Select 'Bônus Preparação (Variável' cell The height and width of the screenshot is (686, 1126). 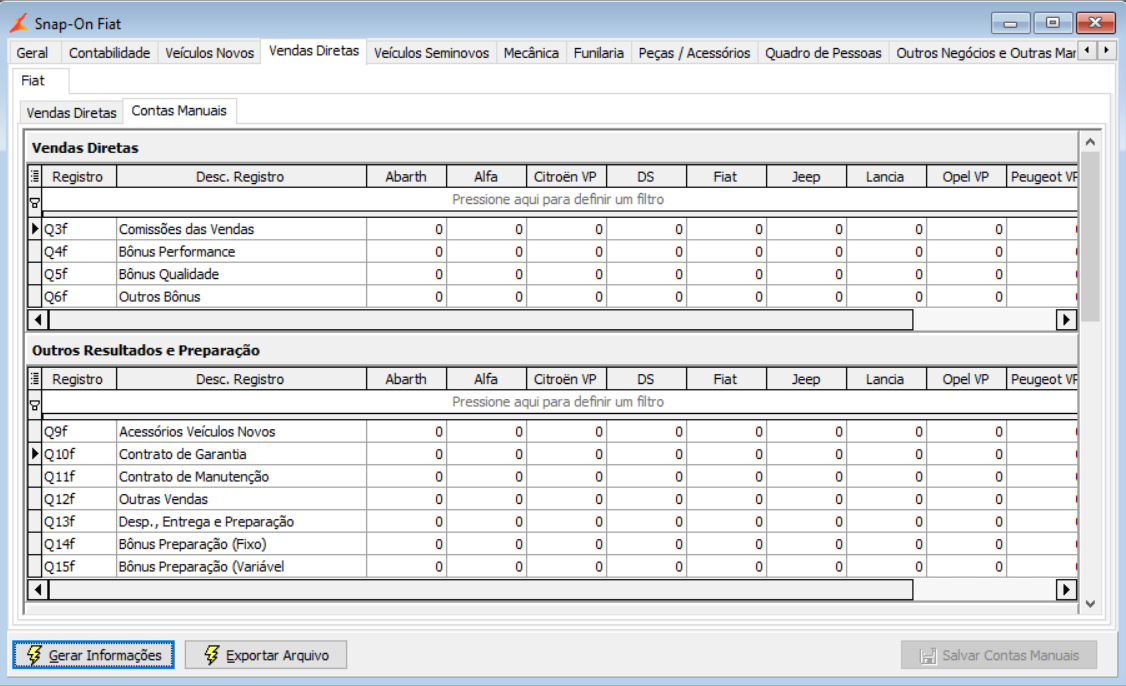(x=241, y=567)
